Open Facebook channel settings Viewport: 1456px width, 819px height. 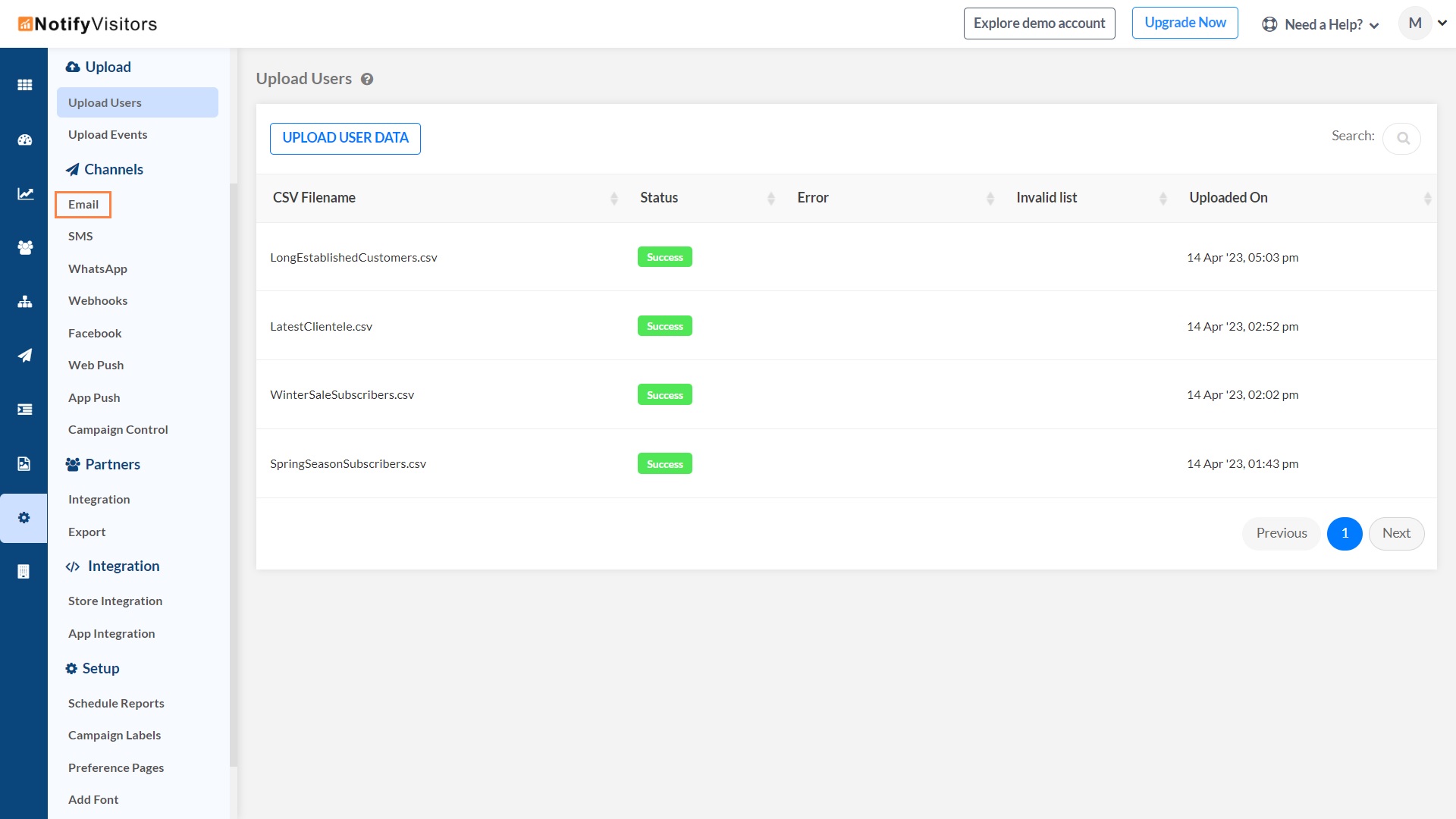click(x=95, y=334)
